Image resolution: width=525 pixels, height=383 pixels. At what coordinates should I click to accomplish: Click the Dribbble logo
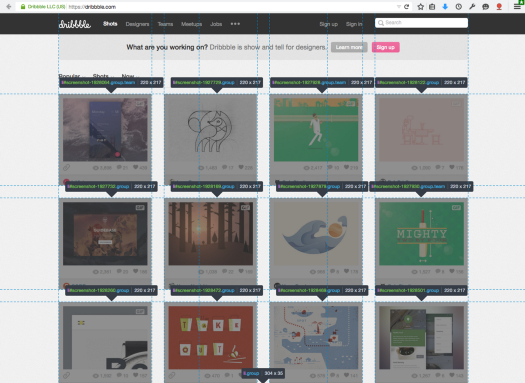[75, 24]
